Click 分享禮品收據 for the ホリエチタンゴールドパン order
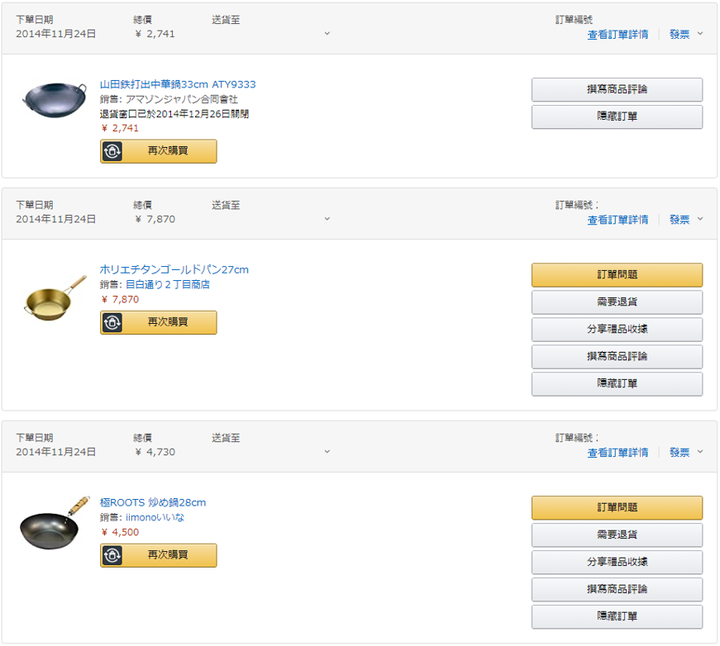Image resolution: width=720 pixels, height=646 pixels. pyautogui.click(x=616, y=329)
